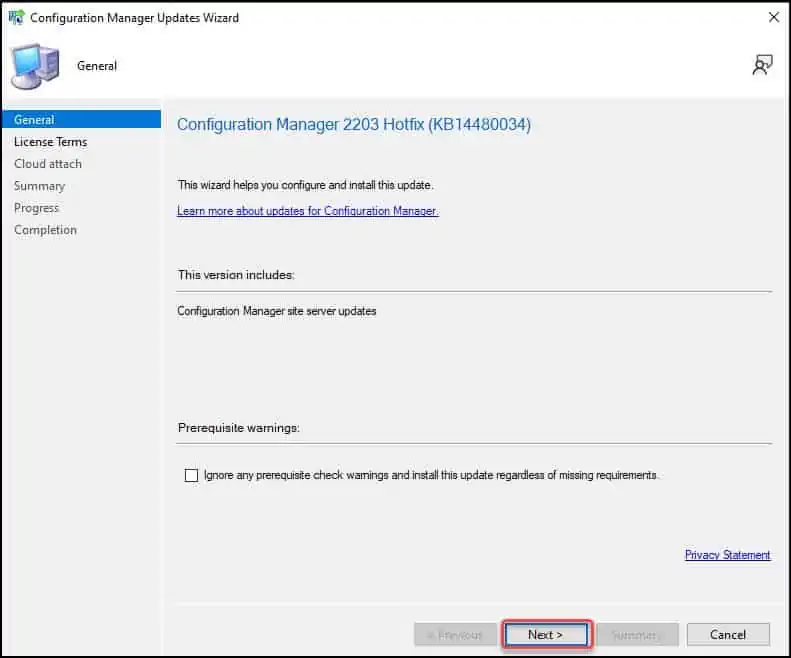791x658 pixels.
Task: Go to the License Terms step
Action: 50,142
